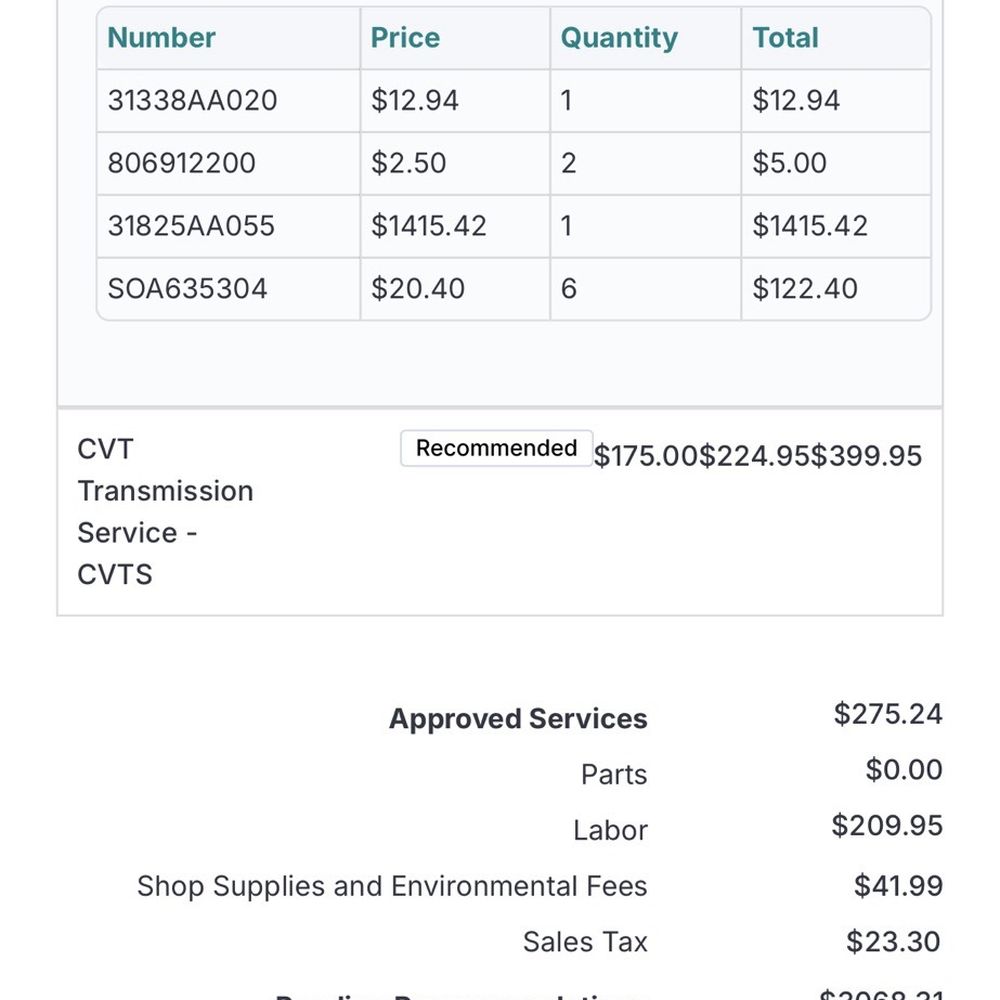Click the Sales Tax amount $23.30

tap(893, 941)
